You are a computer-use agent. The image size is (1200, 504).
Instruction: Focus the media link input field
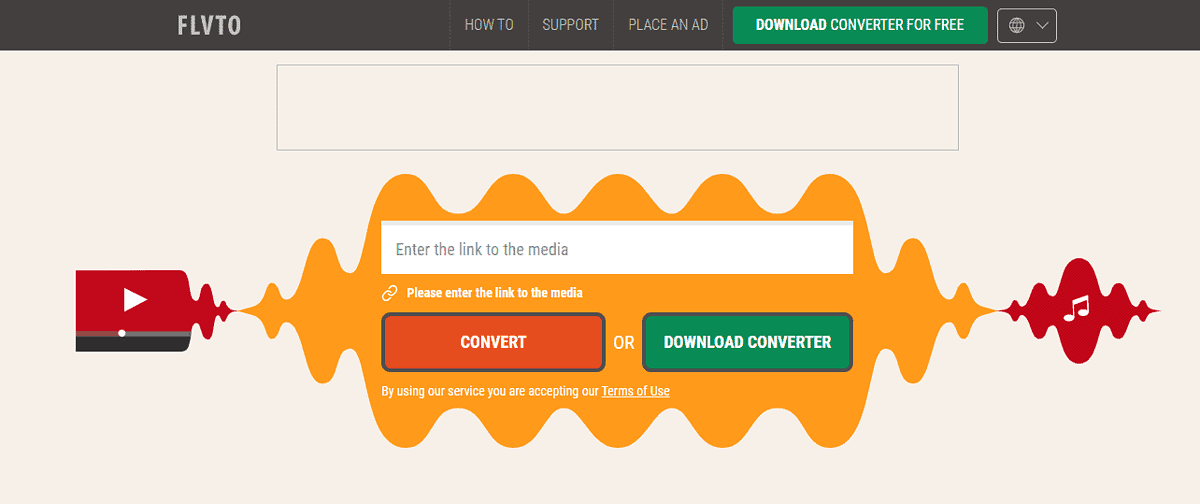tap(616, 249)
